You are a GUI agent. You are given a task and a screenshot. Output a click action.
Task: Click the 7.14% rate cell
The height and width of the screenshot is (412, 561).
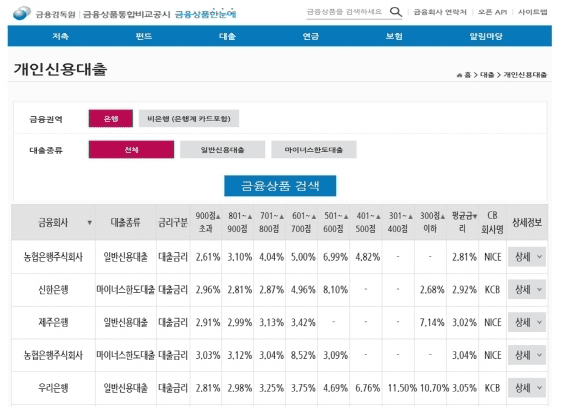tap(432, 322)
